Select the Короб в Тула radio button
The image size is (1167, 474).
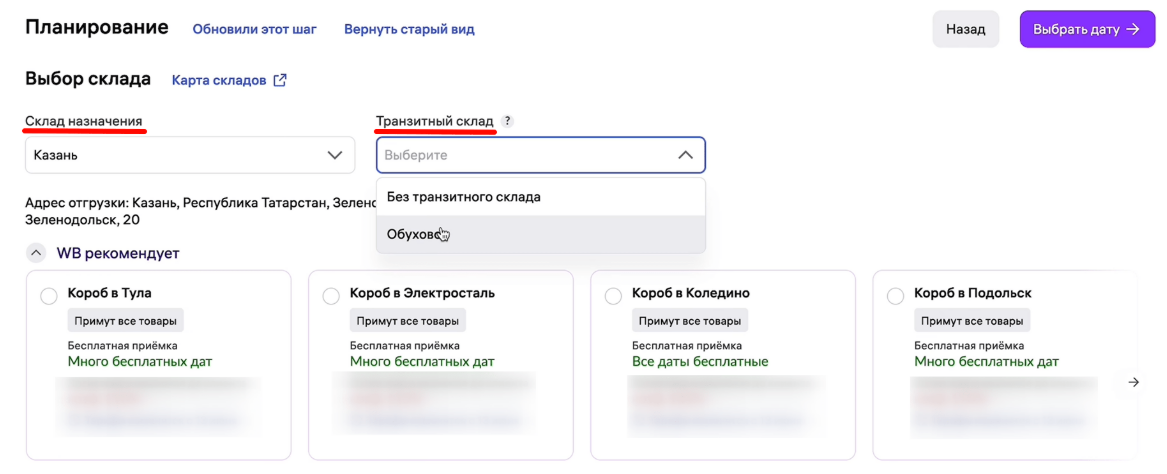(x=48, y=295)
